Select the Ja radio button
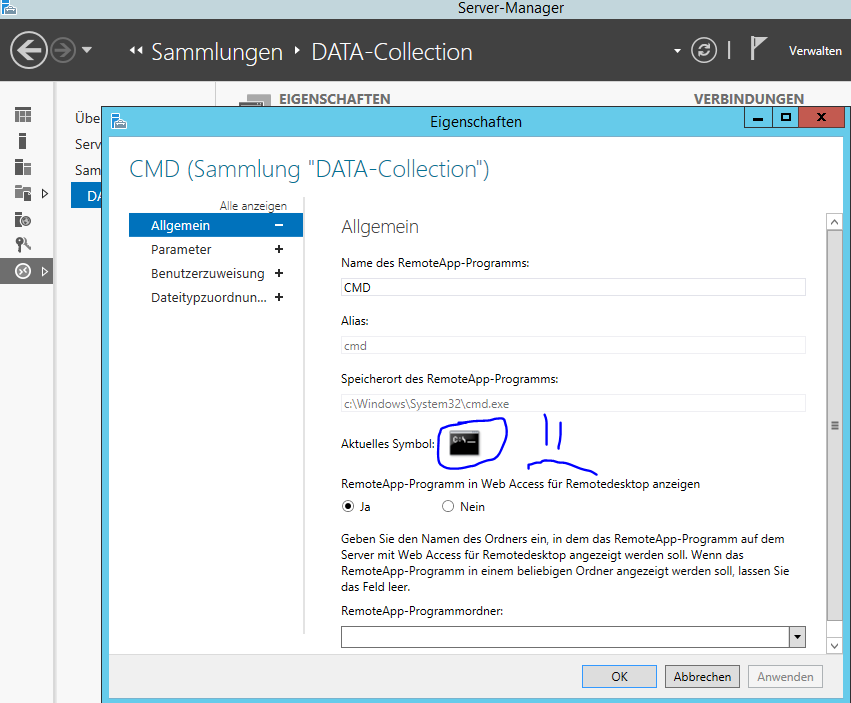This screenshot has height=703, width=851. click(x=348, y=506)
